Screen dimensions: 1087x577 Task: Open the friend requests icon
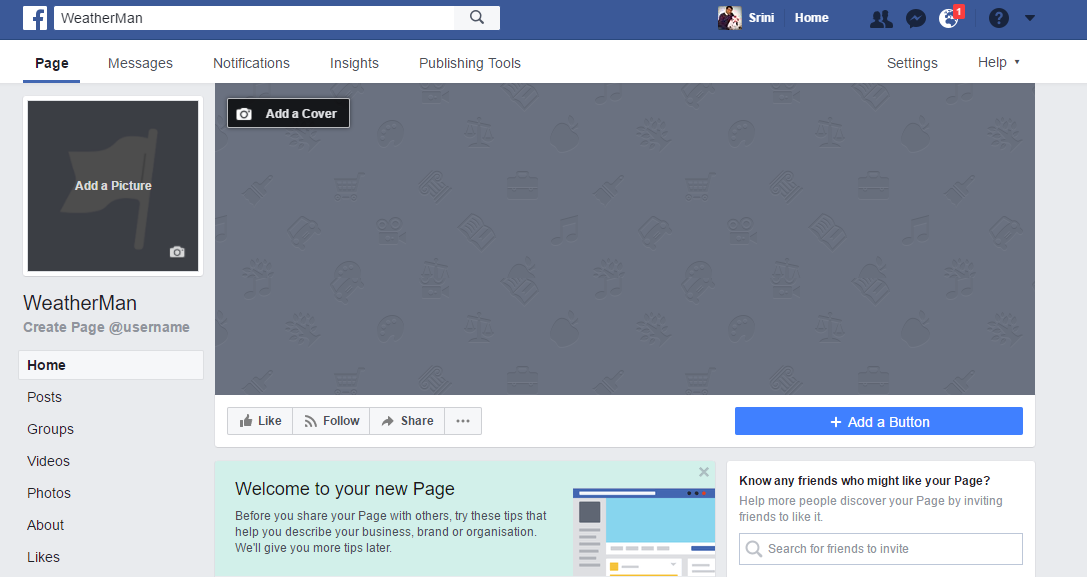[881, 19]
